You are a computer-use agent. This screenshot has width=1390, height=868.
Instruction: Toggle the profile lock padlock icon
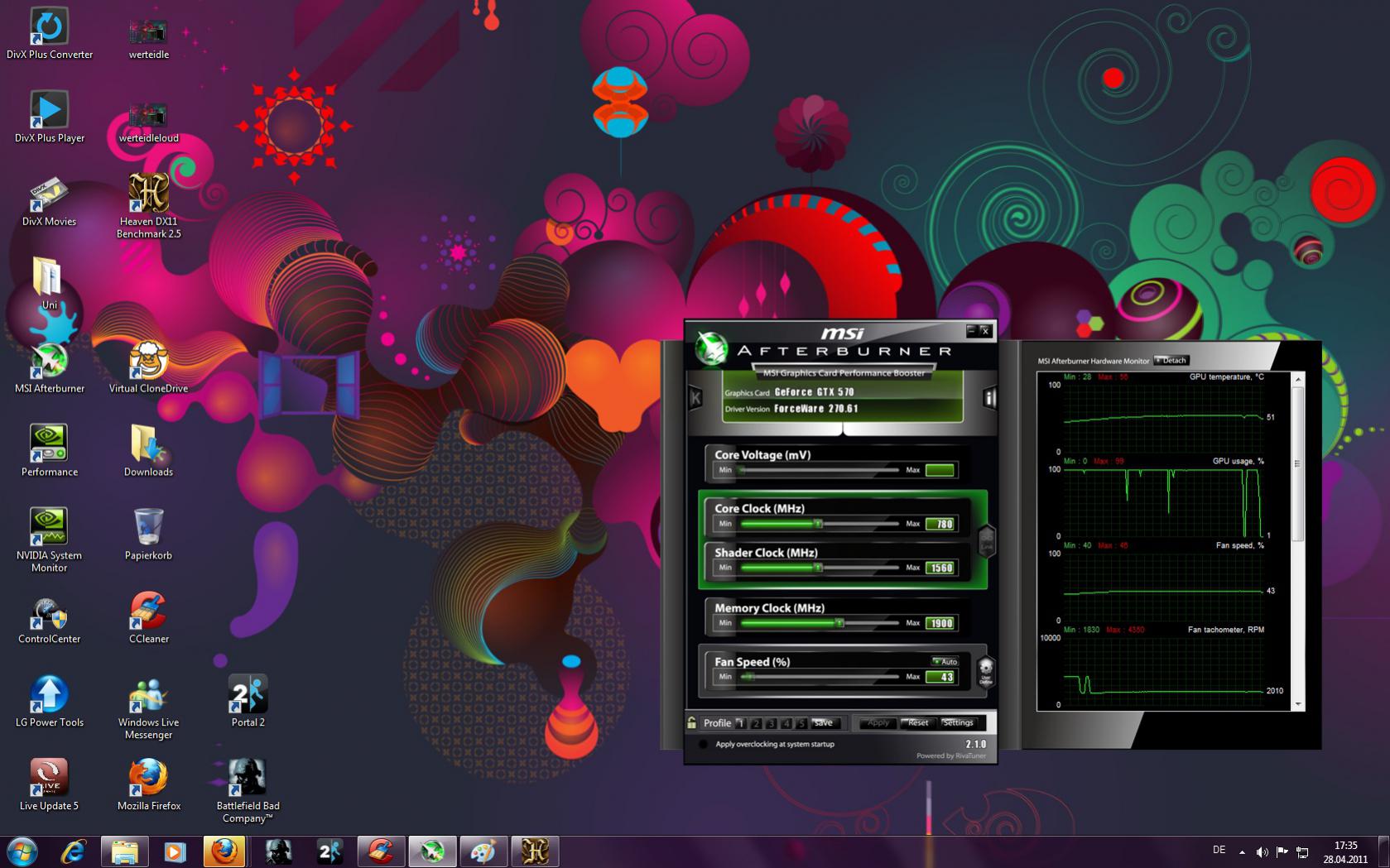pos(692,722)
